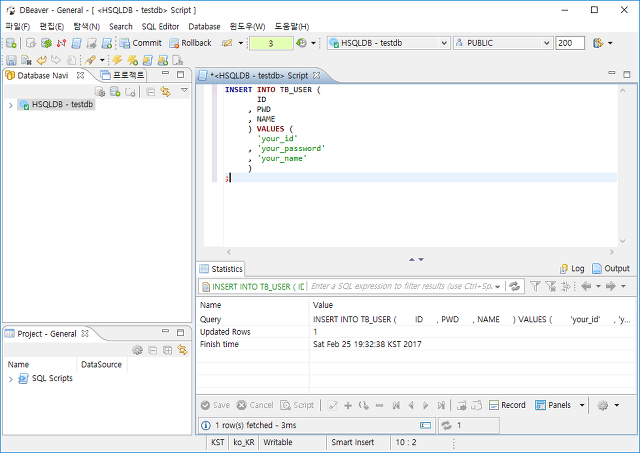This screenshot has height=453, width=640.
Task: Click the results settings gear icon
Action: click(602, 405)
